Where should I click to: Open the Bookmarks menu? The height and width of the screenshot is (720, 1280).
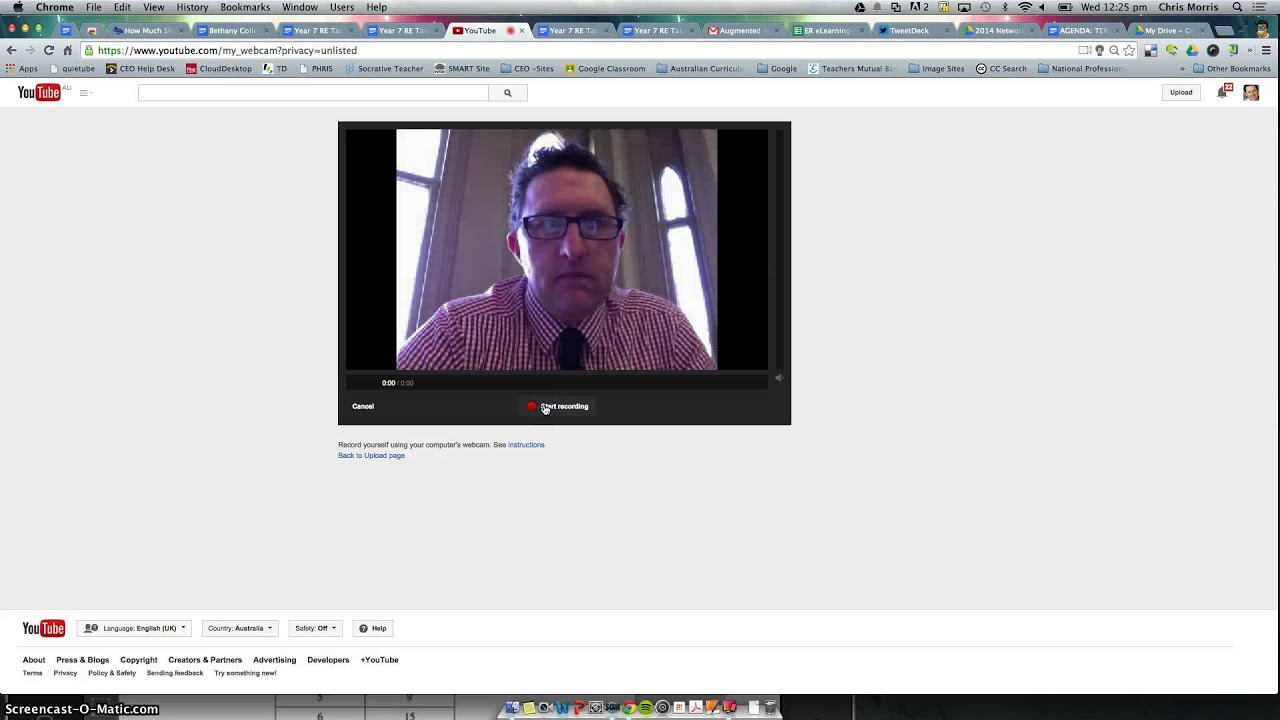[245, 7]
